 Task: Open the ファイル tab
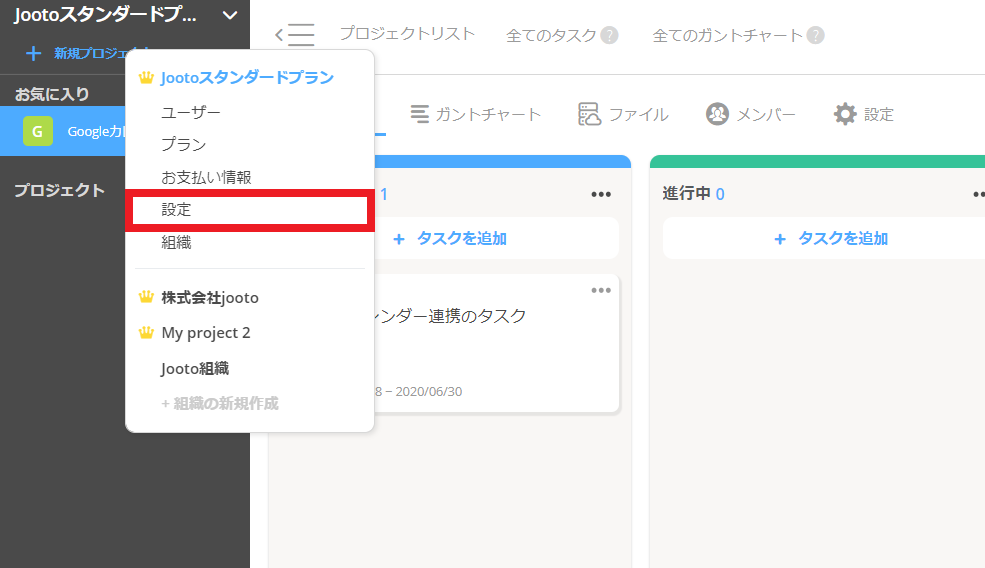click(x=638, y=114)
